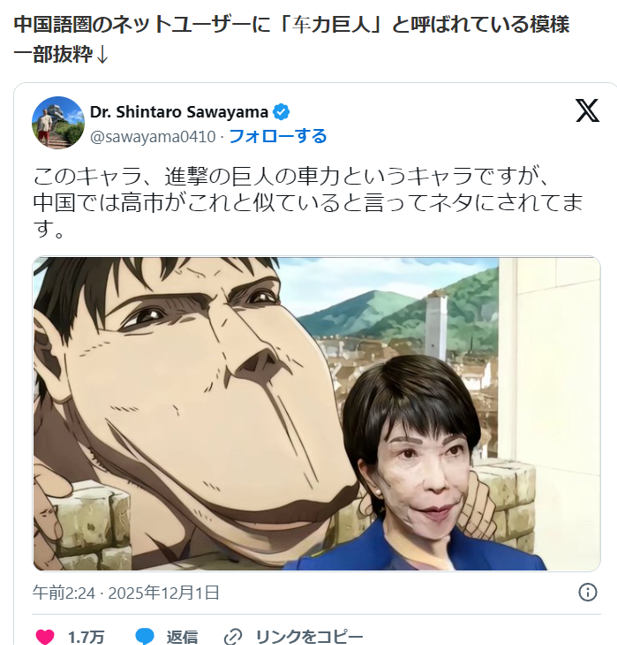The image size is (617, 645).
Task: Open the X logo link
Action: 587,111
